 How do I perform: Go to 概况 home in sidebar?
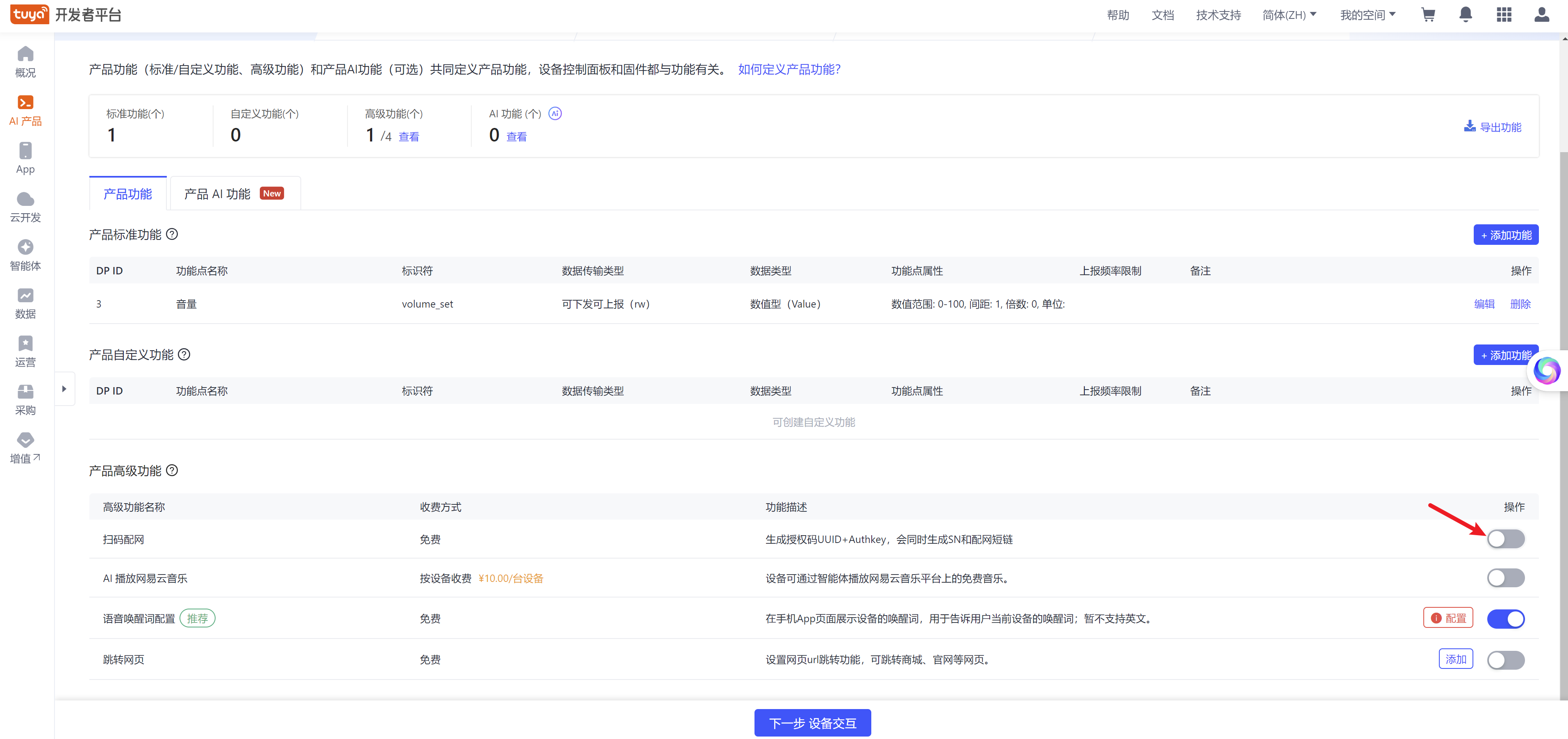tap(25, 62)
